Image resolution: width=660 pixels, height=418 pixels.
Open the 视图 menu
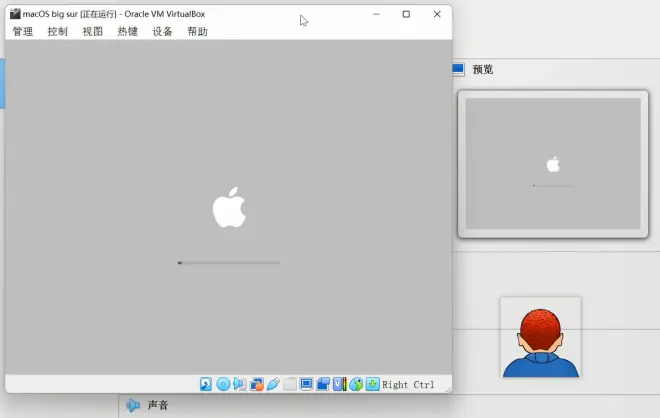(x=93, y=32)
